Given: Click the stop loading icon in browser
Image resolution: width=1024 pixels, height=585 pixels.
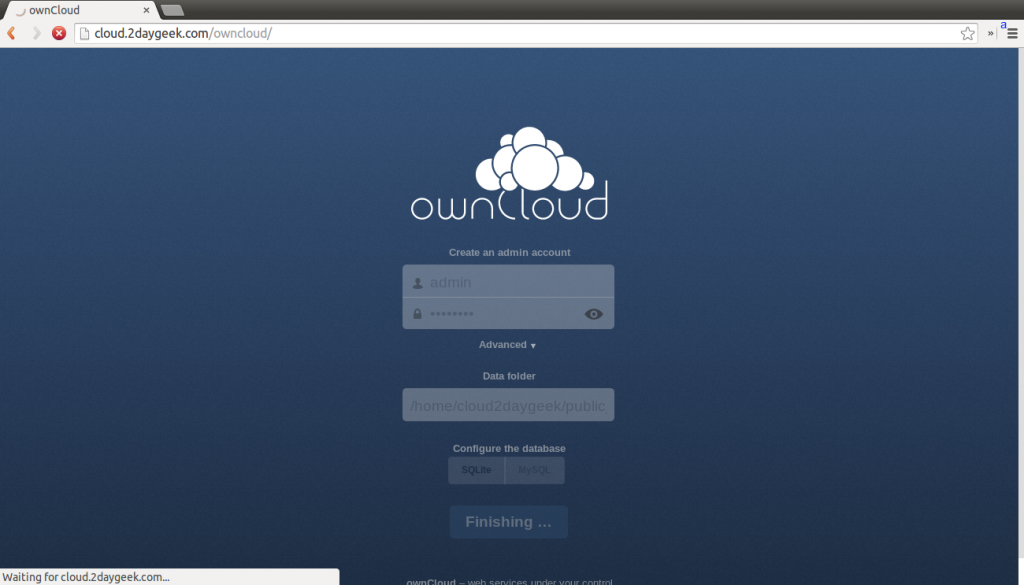Looking at the screenshot, I should pyautogui.click(x=58, y=32).
